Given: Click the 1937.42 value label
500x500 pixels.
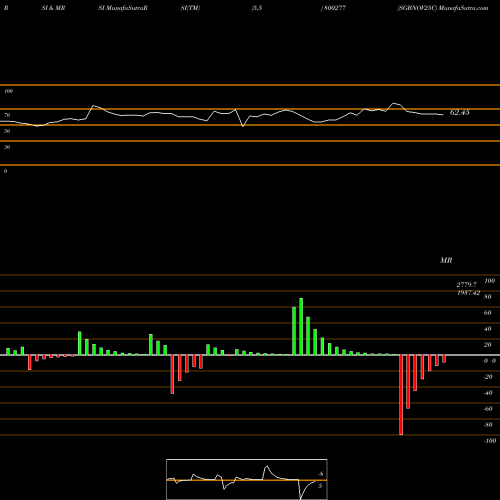Looking at the screenshot, I should [x=469, y=293].
